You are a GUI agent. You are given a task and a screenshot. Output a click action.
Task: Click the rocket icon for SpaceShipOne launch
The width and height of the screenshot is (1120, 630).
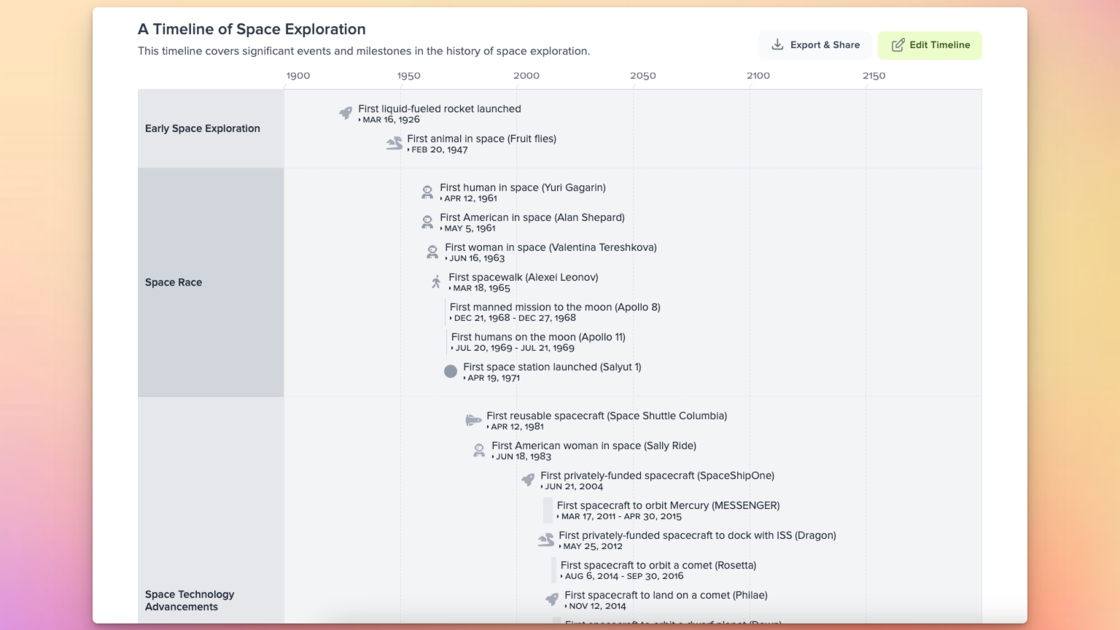527,479
